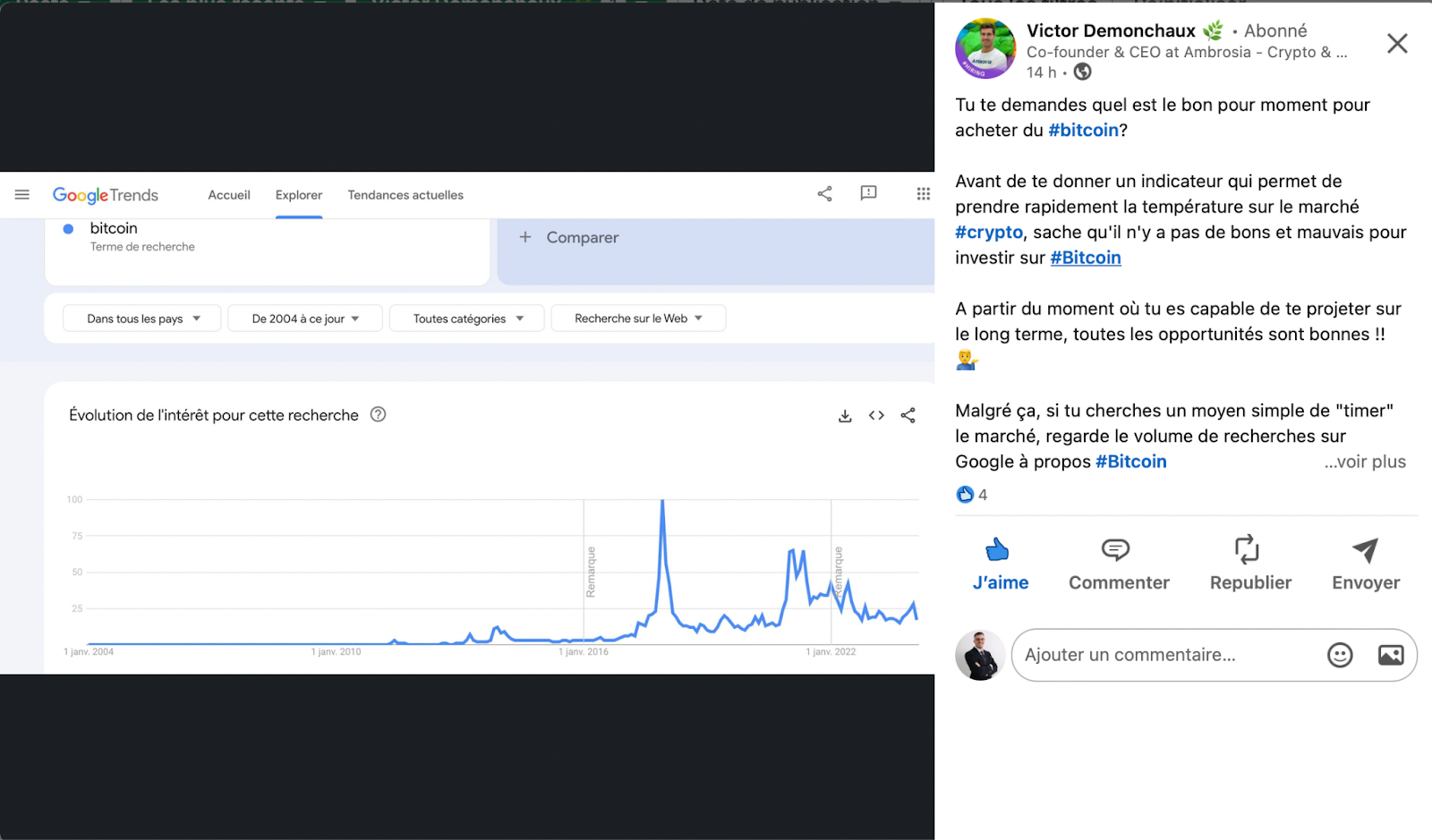Click the globe visibility icon on post

pos(1082,72)
